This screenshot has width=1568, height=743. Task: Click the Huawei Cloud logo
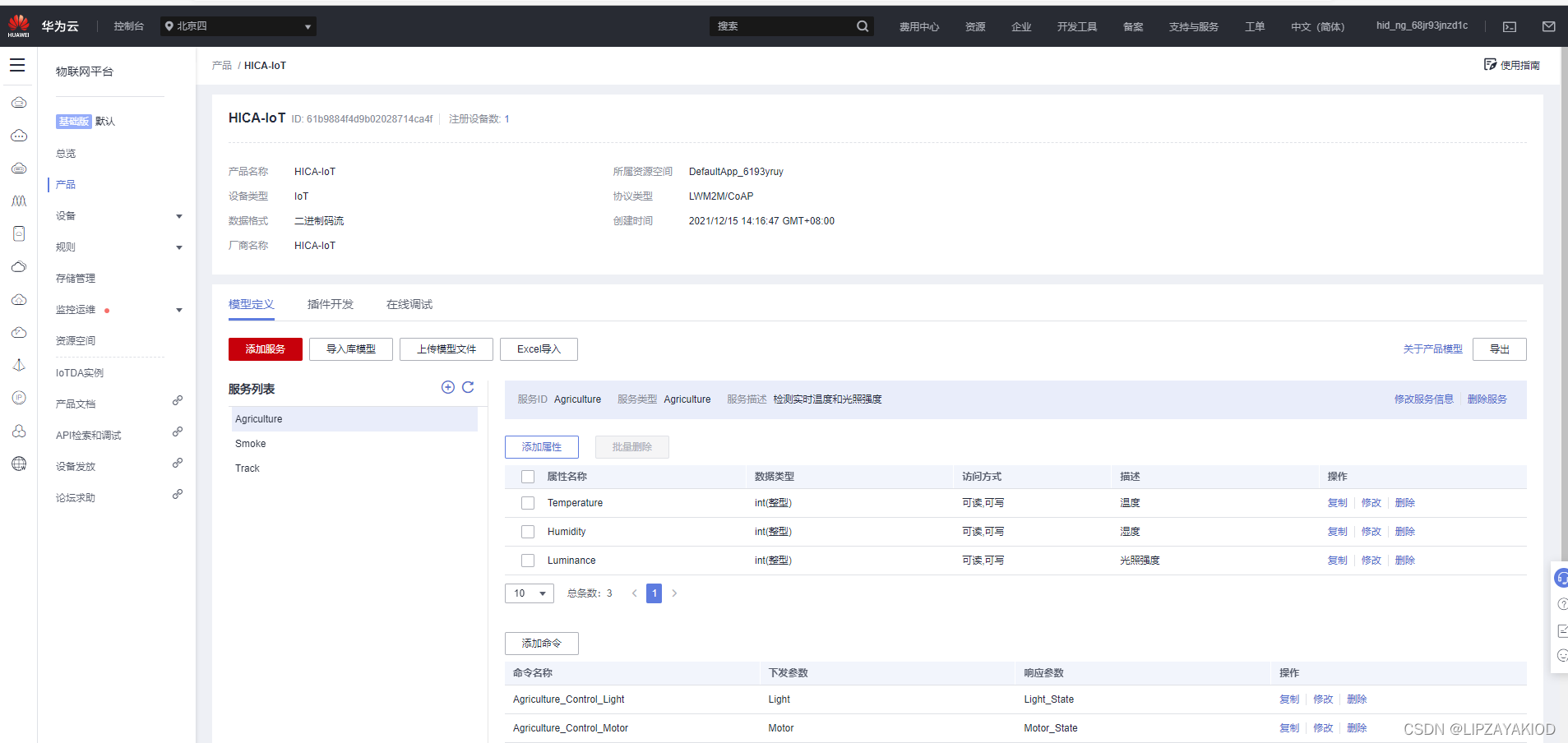[x=19, y=25]
